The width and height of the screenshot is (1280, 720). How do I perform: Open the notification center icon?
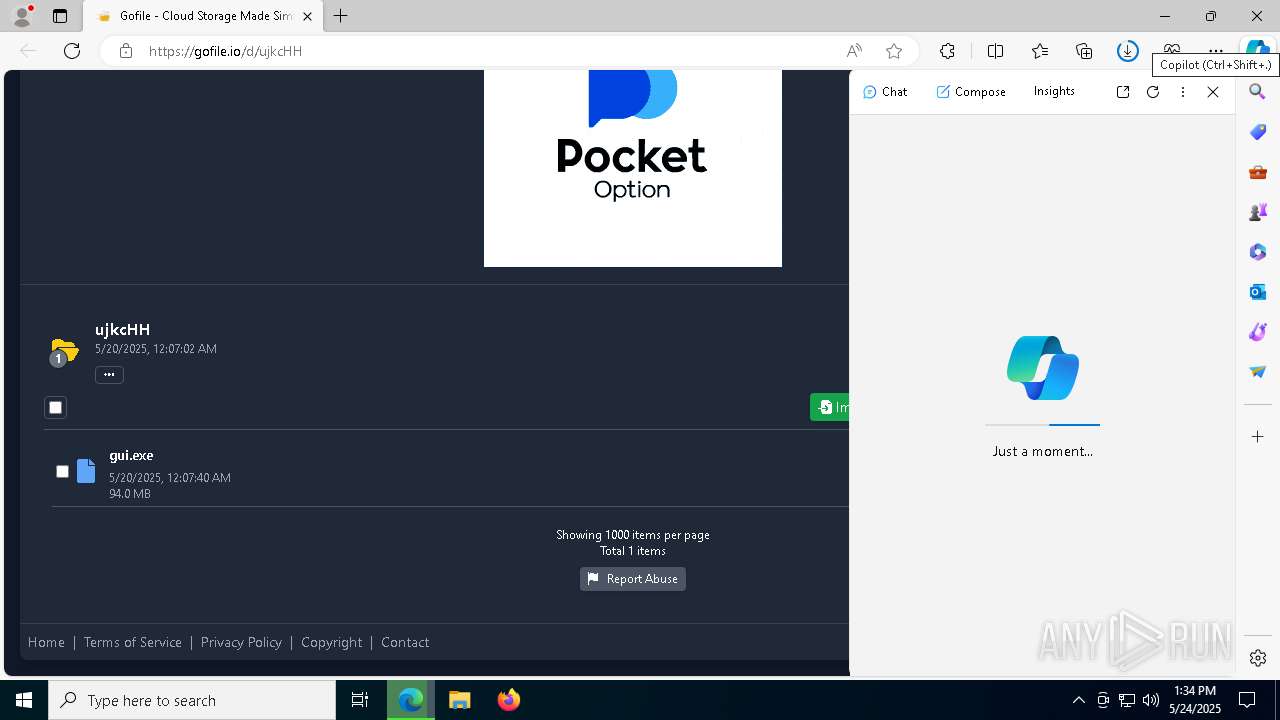1247,700
